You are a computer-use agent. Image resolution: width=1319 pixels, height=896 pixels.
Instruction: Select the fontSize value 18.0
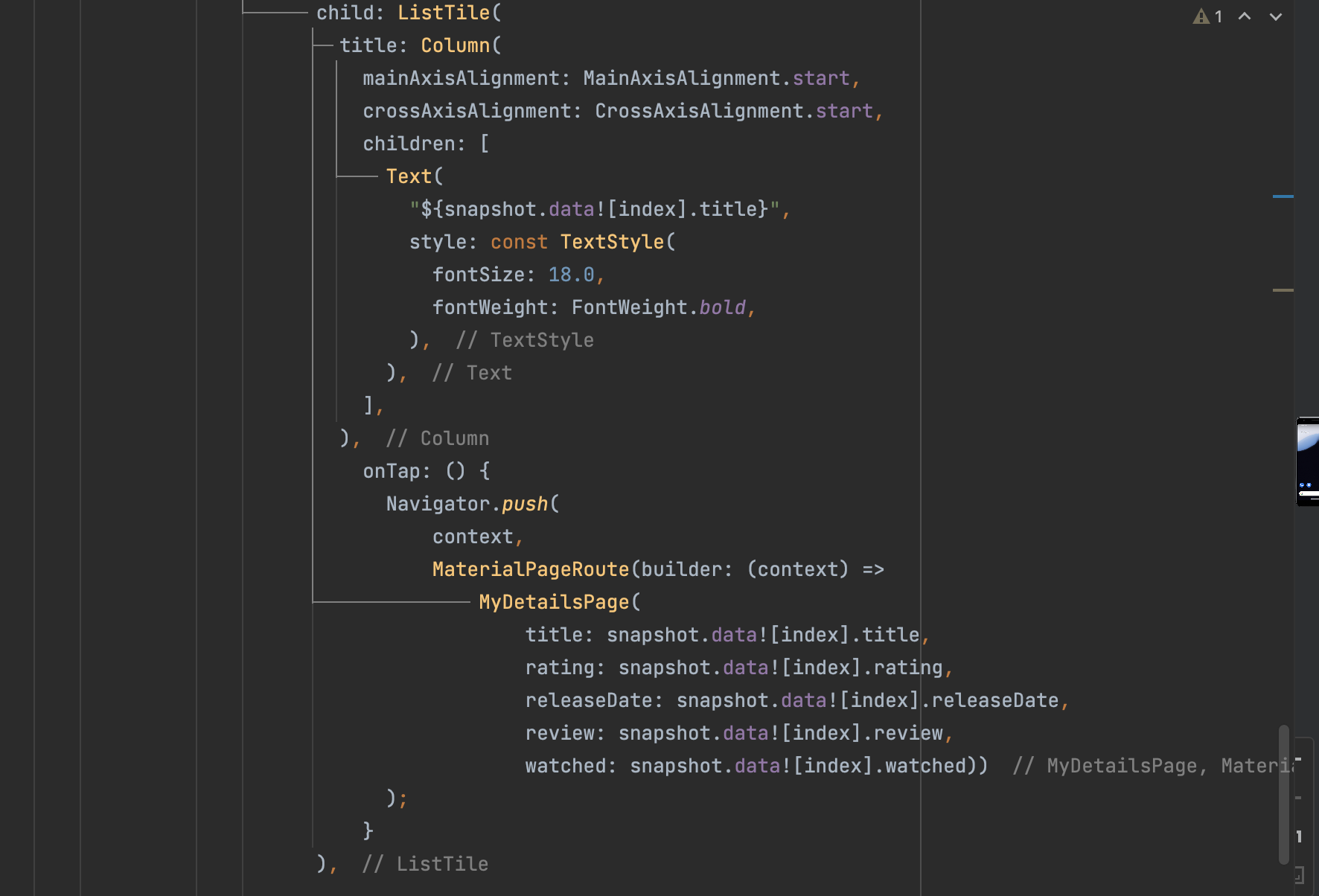coord(572,274)
